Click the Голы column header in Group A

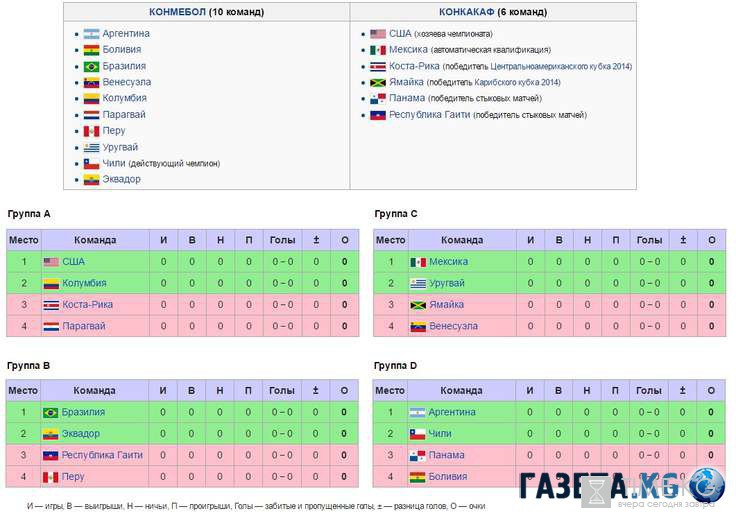coord(283,240)
